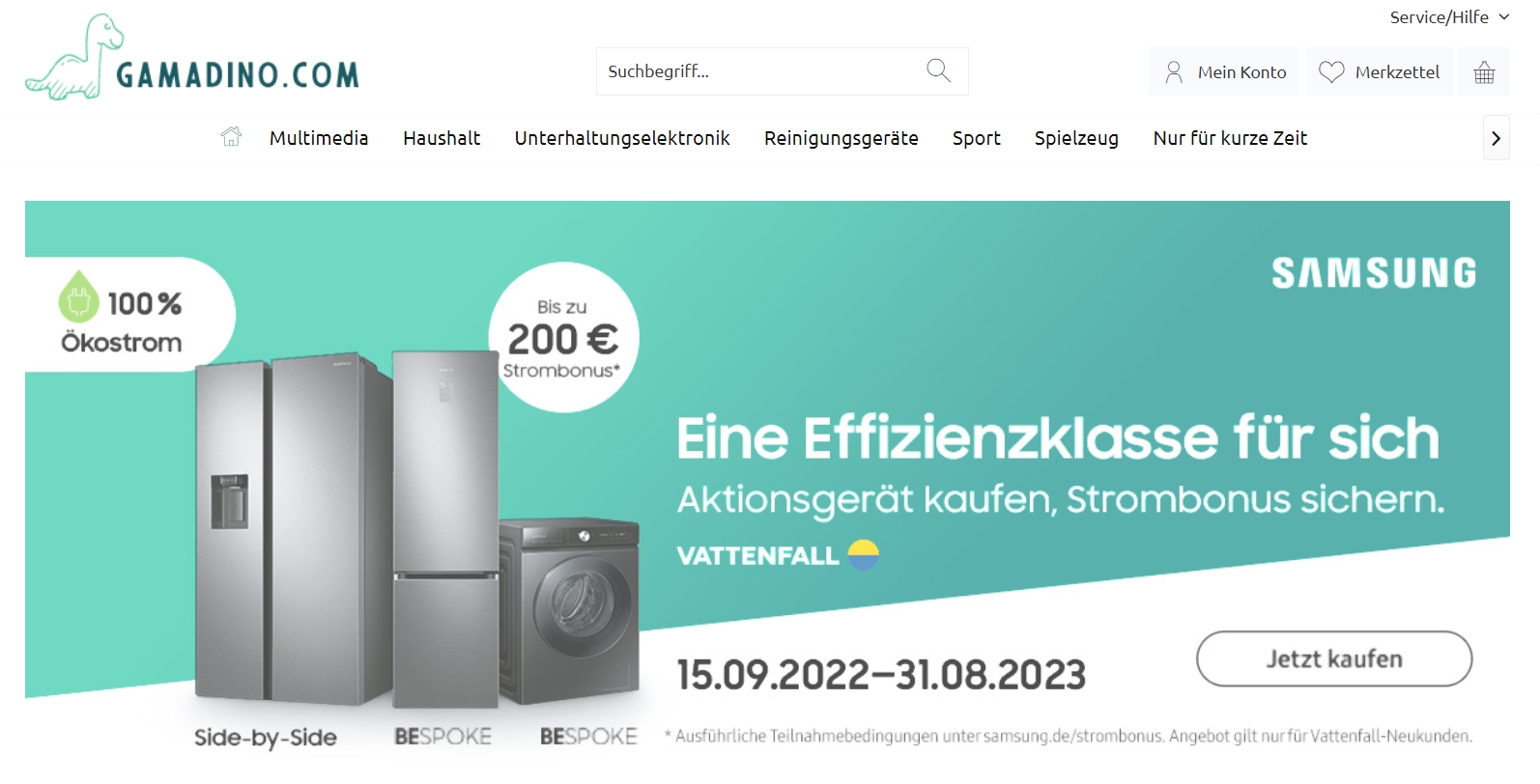Click the Vattenfall logo on banner
This screenshot has width=1540, height=784.
778,555
